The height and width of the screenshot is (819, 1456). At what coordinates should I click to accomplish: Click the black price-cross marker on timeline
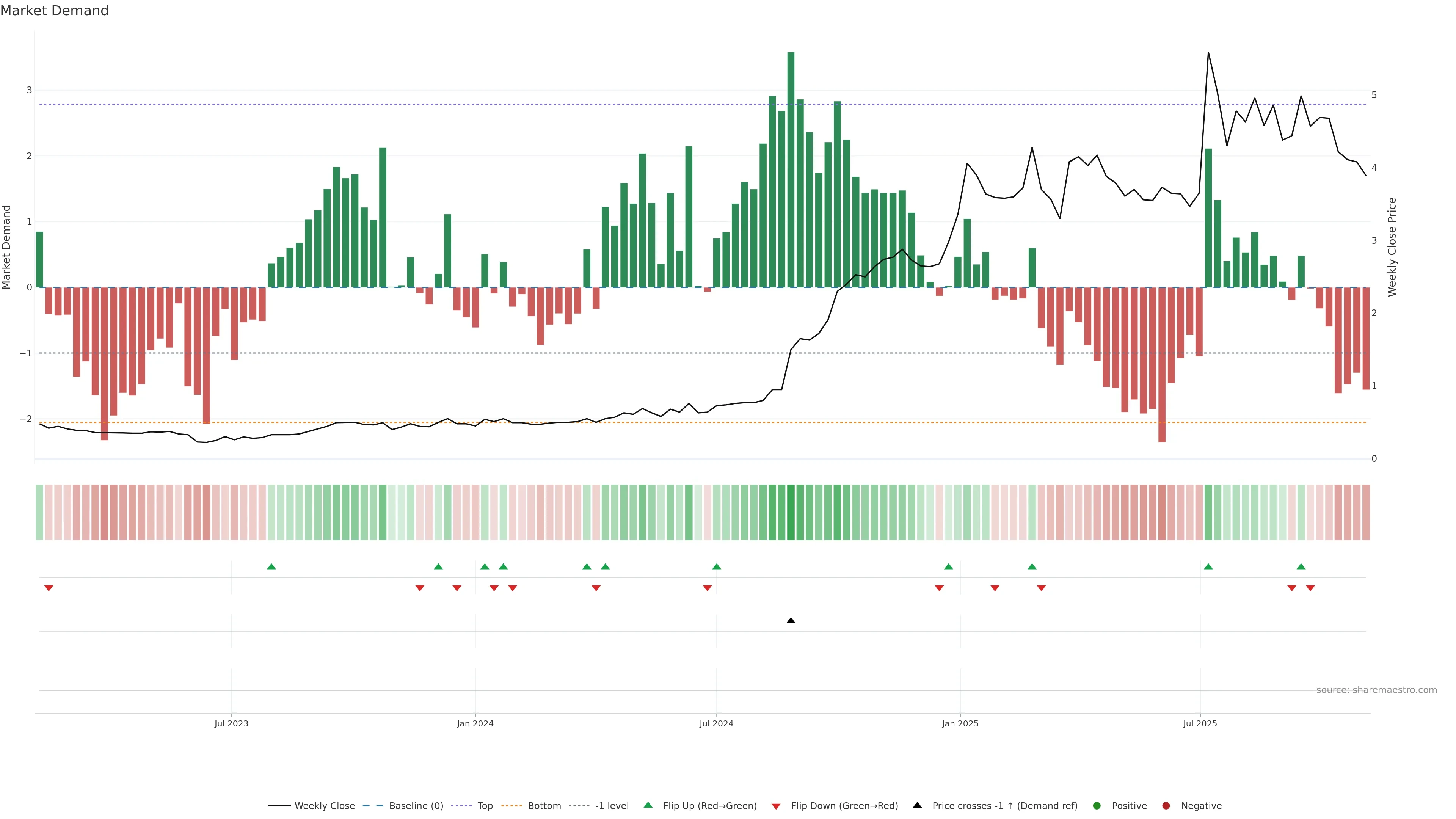[791, 621]
